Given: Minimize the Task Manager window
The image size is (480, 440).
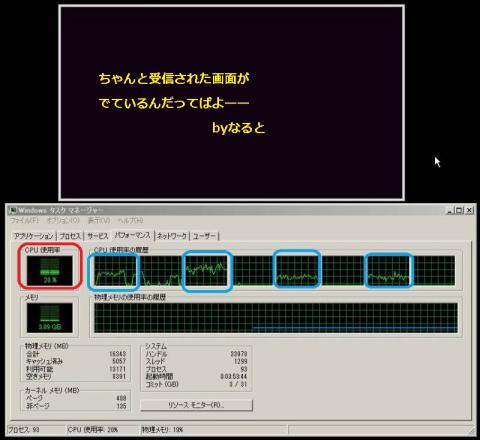Looking at the screenshot, I should coord(450,210).
